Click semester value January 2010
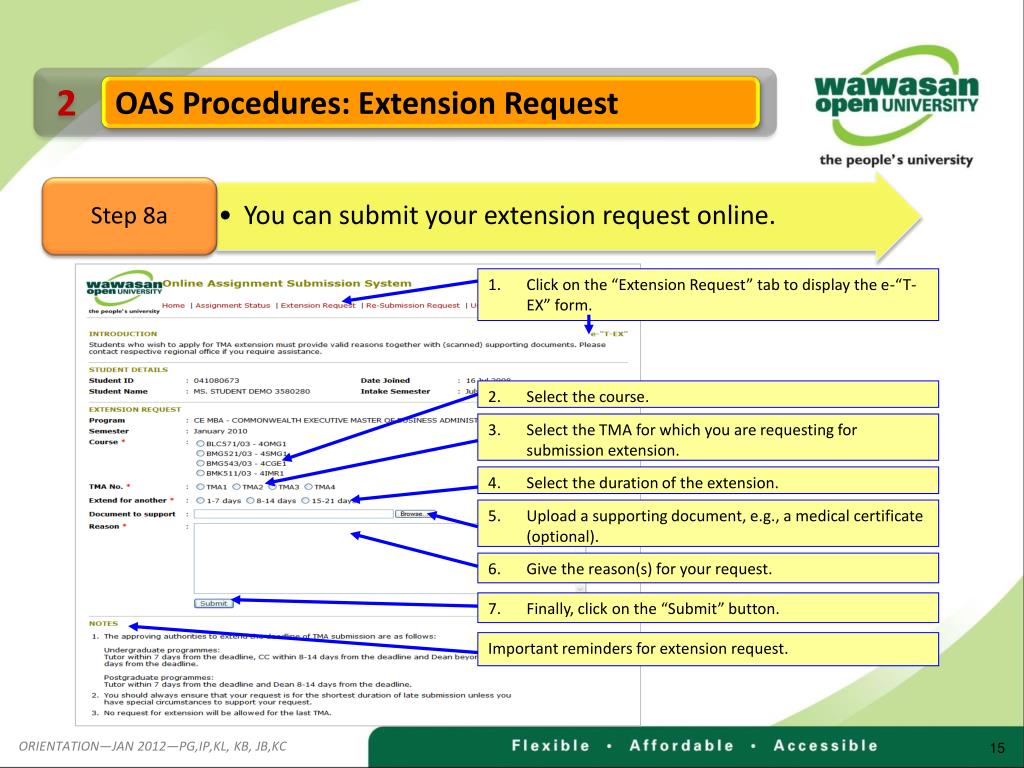 pos(220,432)
